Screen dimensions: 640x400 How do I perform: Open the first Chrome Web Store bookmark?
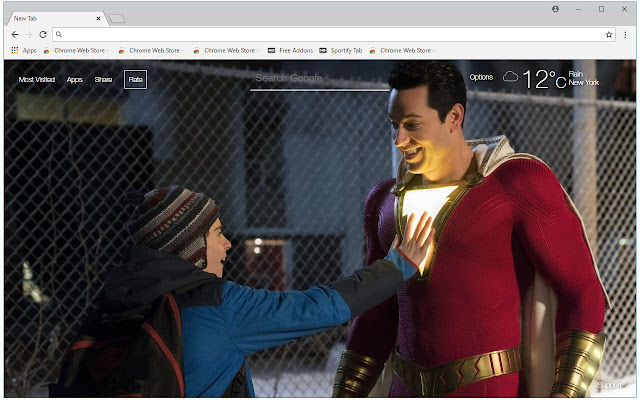(x=76, y=51)
